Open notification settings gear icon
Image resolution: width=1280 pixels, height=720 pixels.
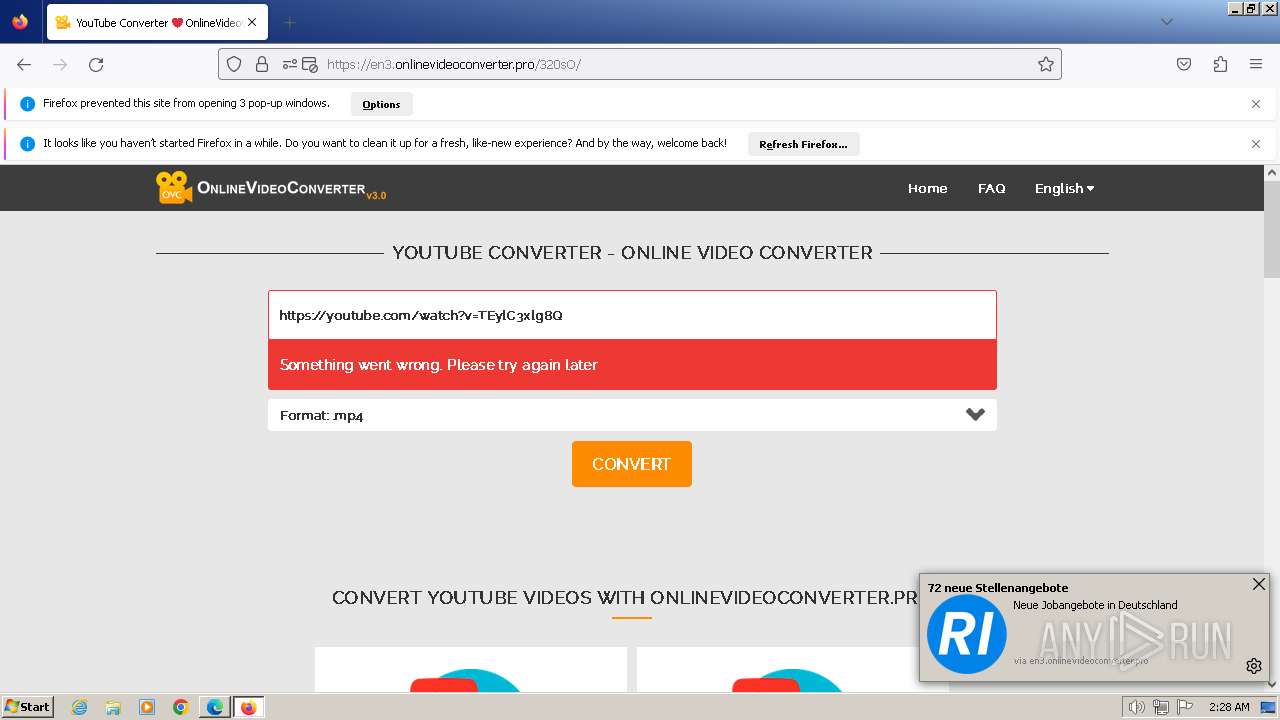tap(1253, 666)
